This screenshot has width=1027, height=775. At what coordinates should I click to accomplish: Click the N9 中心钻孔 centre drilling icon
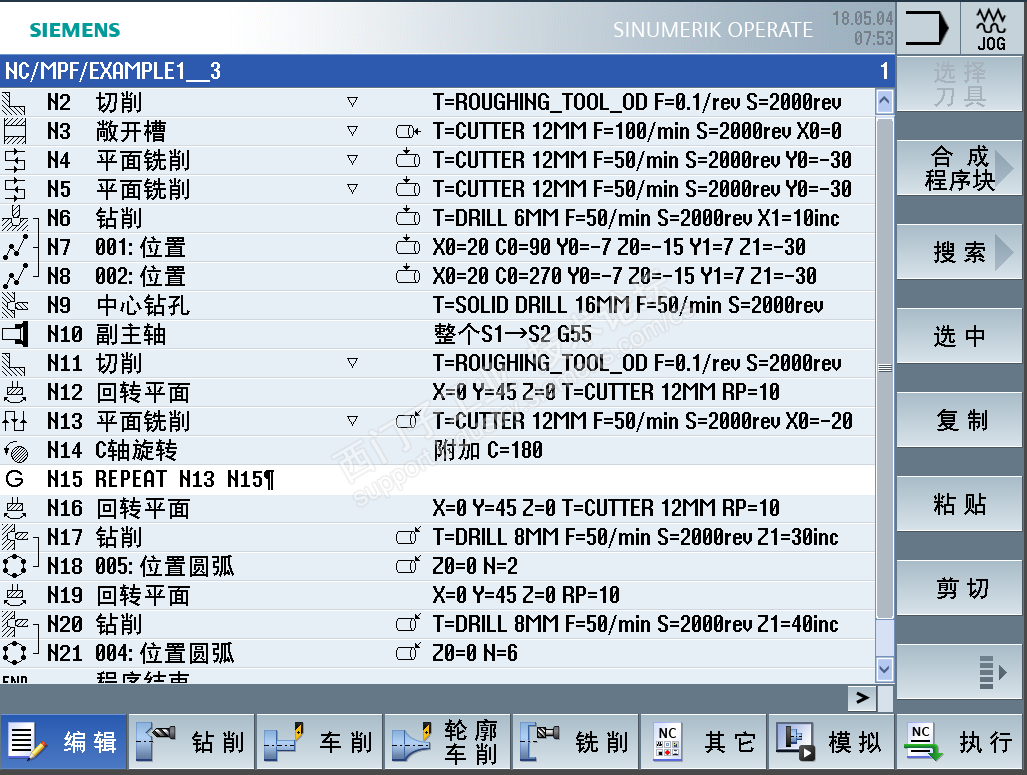pos(14,305)
